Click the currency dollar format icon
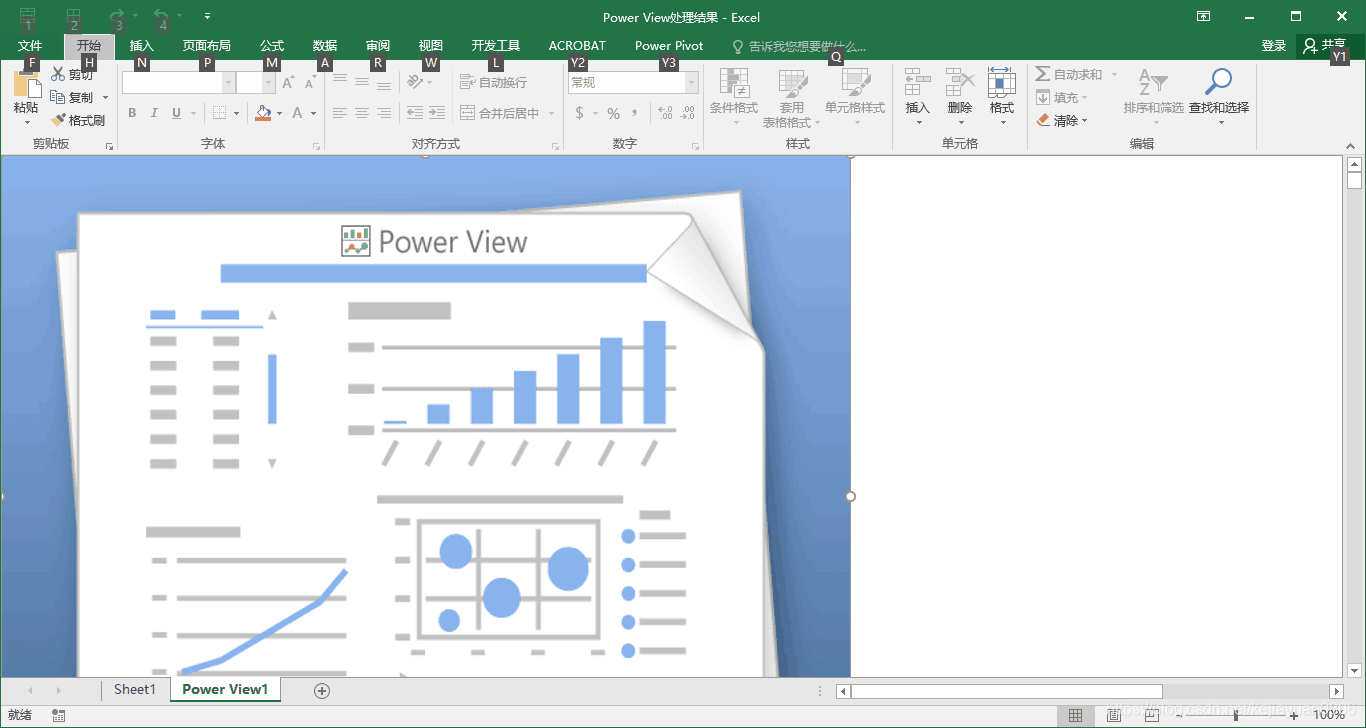This screenshot has width=1366, height=728. (579, 113)
